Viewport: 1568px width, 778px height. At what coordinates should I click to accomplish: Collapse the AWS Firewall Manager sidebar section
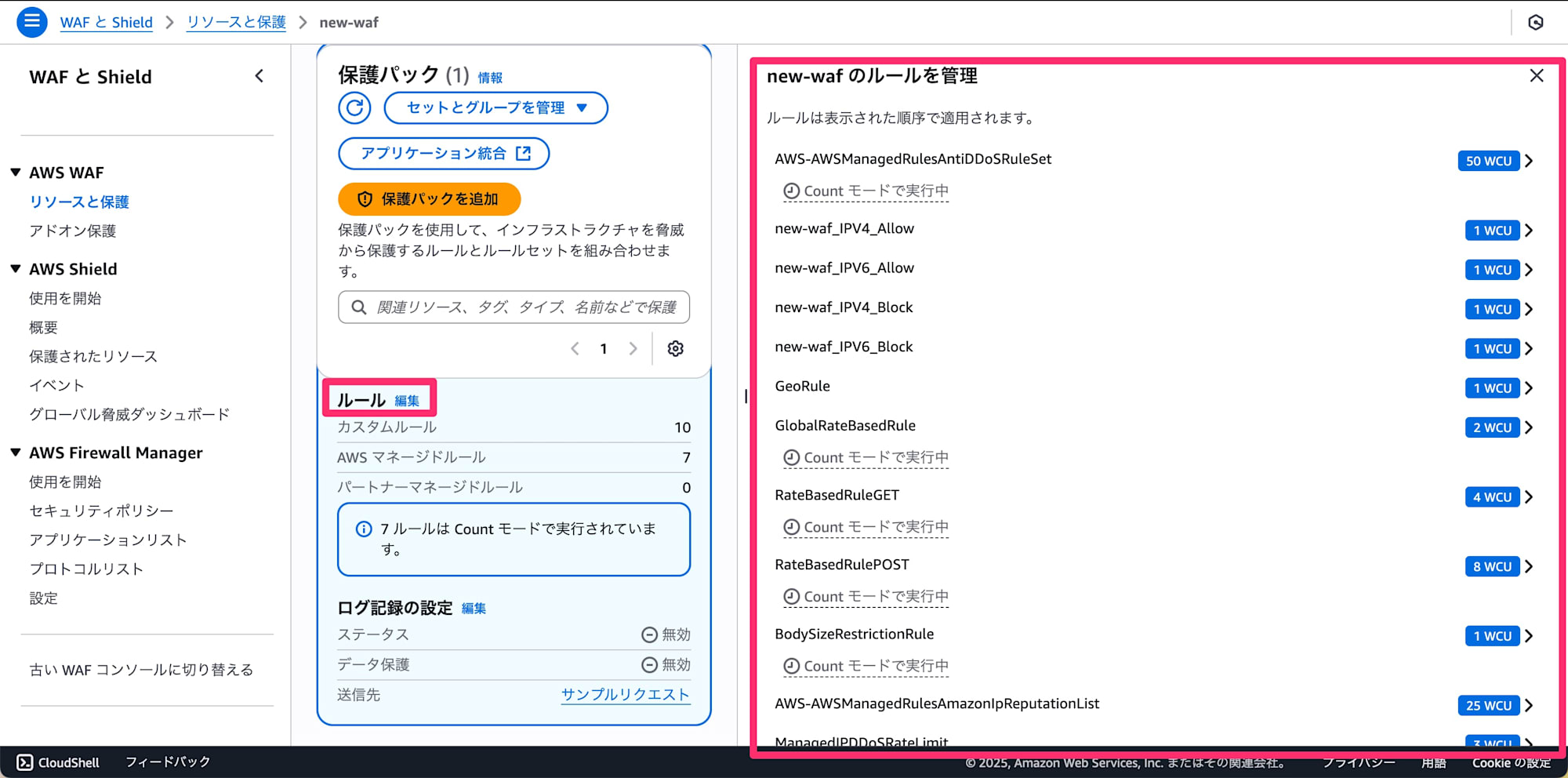16,453
